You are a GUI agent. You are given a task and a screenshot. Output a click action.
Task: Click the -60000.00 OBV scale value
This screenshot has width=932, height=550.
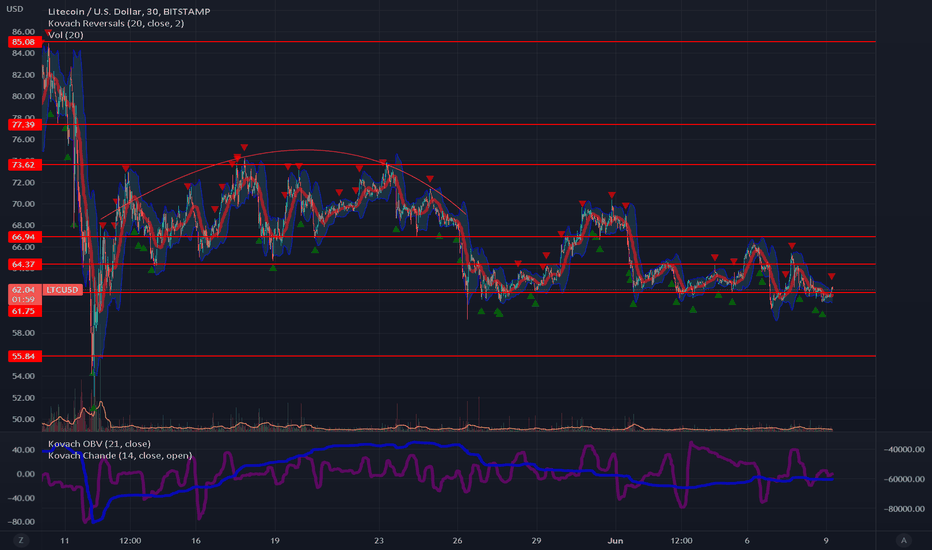(903, 479)
